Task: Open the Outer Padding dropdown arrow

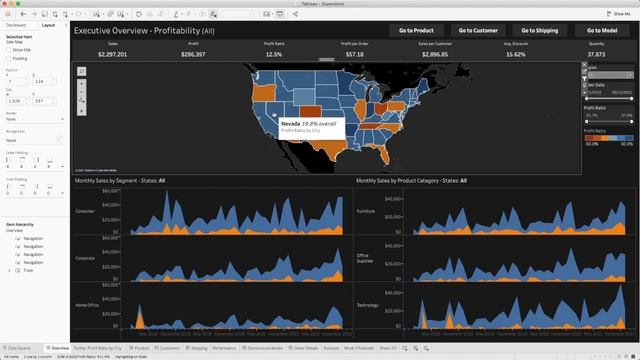Action: click(62, 167)
